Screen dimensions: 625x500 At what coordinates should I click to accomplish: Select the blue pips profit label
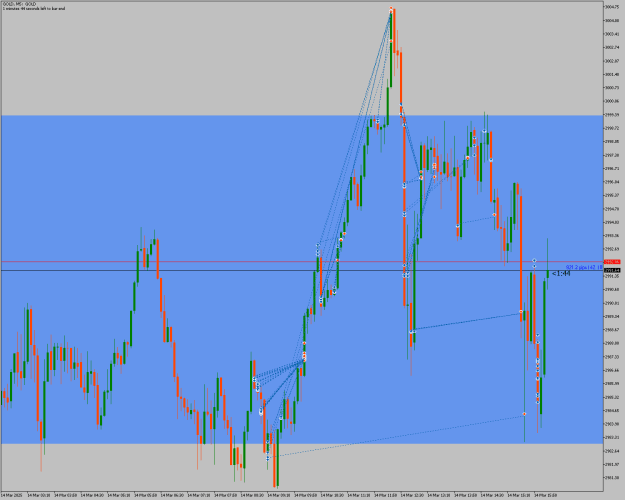click(x=584, y=267)
